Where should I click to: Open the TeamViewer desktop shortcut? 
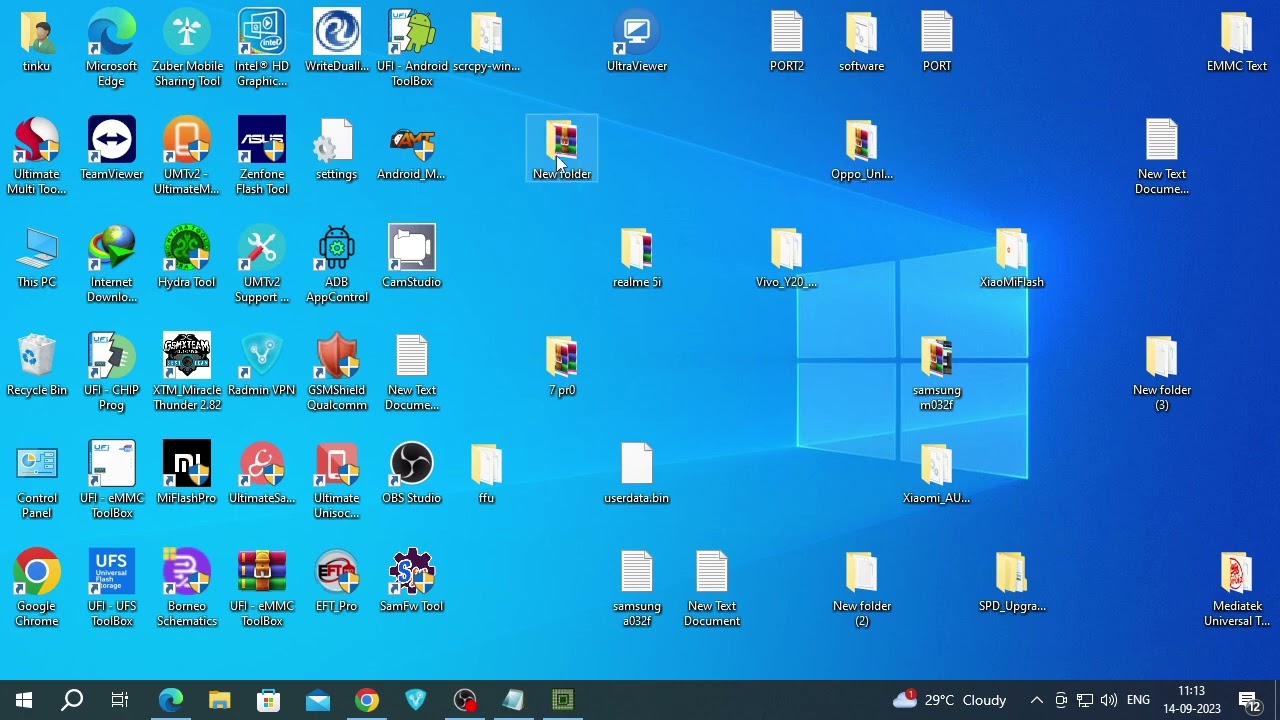[112, 150]
